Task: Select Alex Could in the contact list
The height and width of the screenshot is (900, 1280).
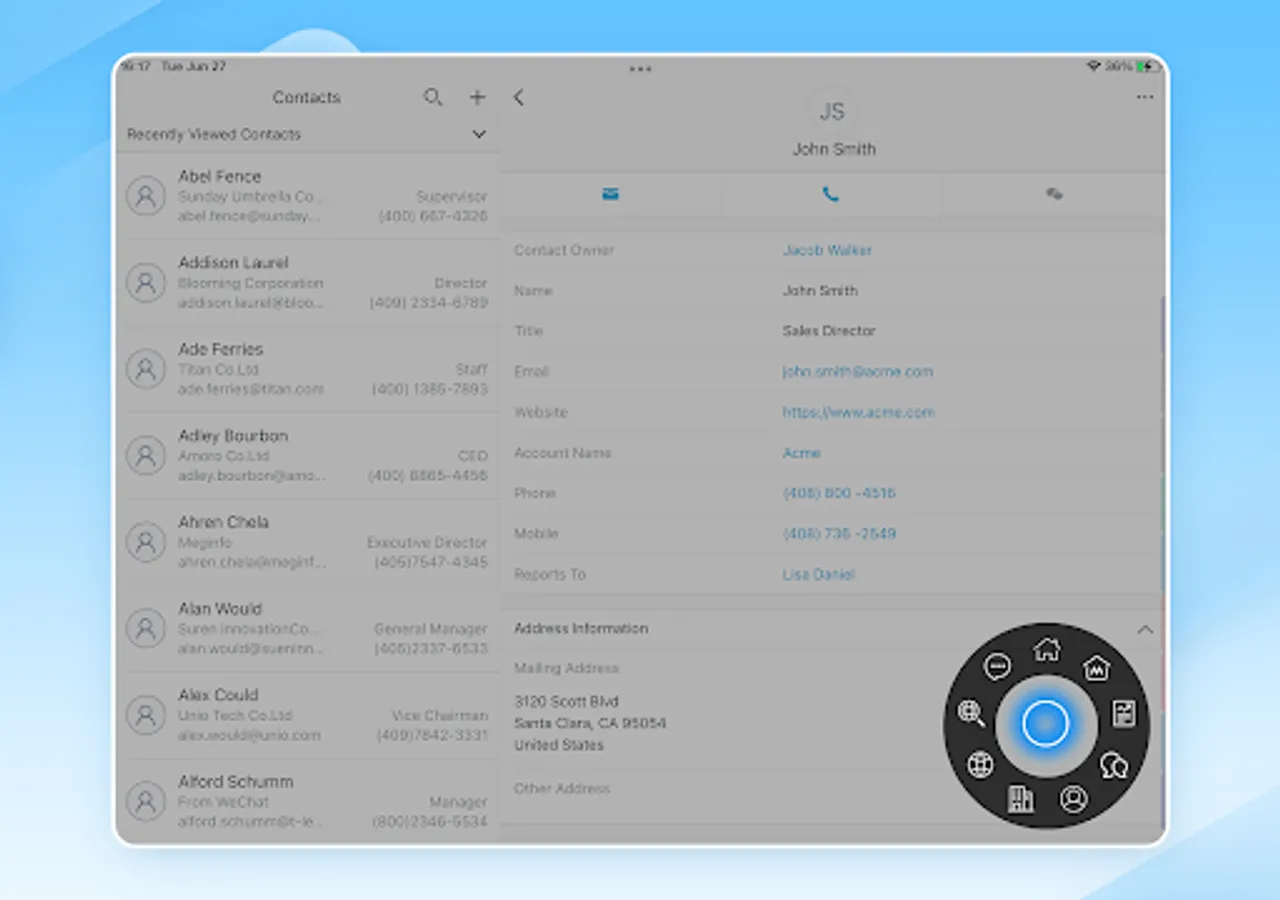Action: [x=307, y=715]
